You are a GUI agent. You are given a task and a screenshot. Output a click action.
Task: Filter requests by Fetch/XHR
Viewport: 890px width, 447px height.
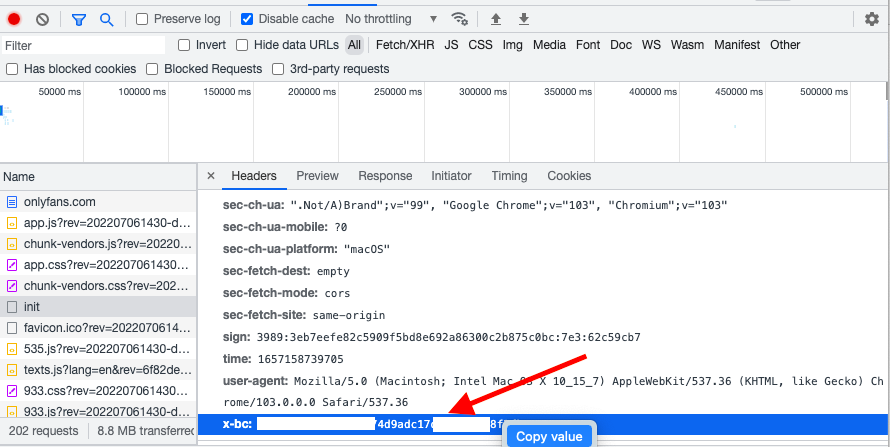point(403,45)
